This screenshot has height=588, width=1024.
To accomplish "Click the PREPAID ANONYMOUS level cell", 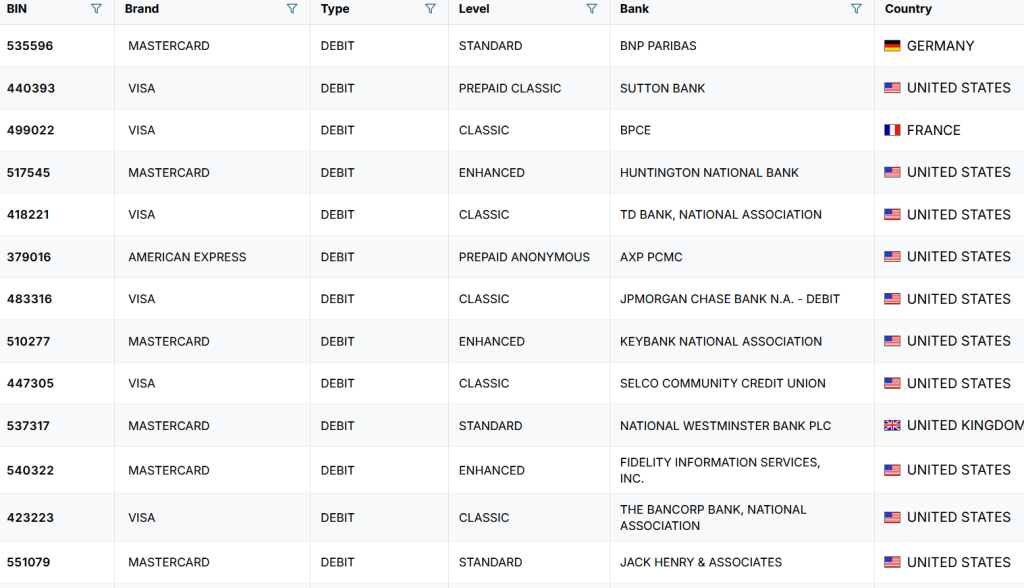I will click(x=524, y=257).
